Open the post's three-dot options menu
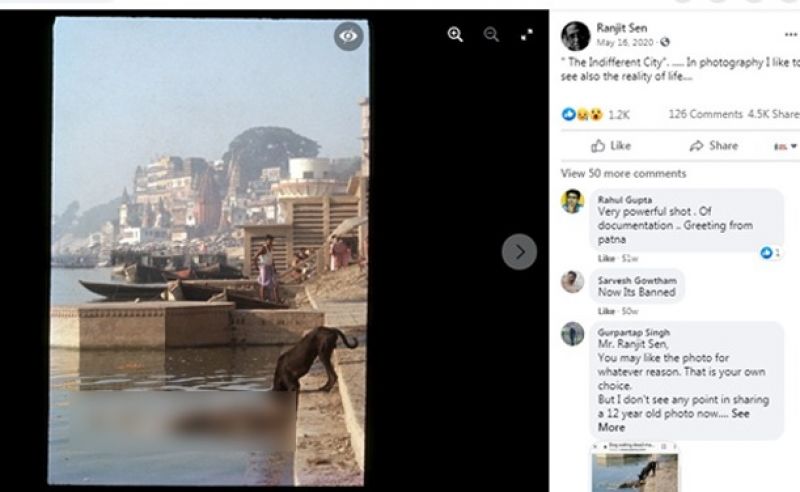Screen dimensions: 800x492 point(791,34)
